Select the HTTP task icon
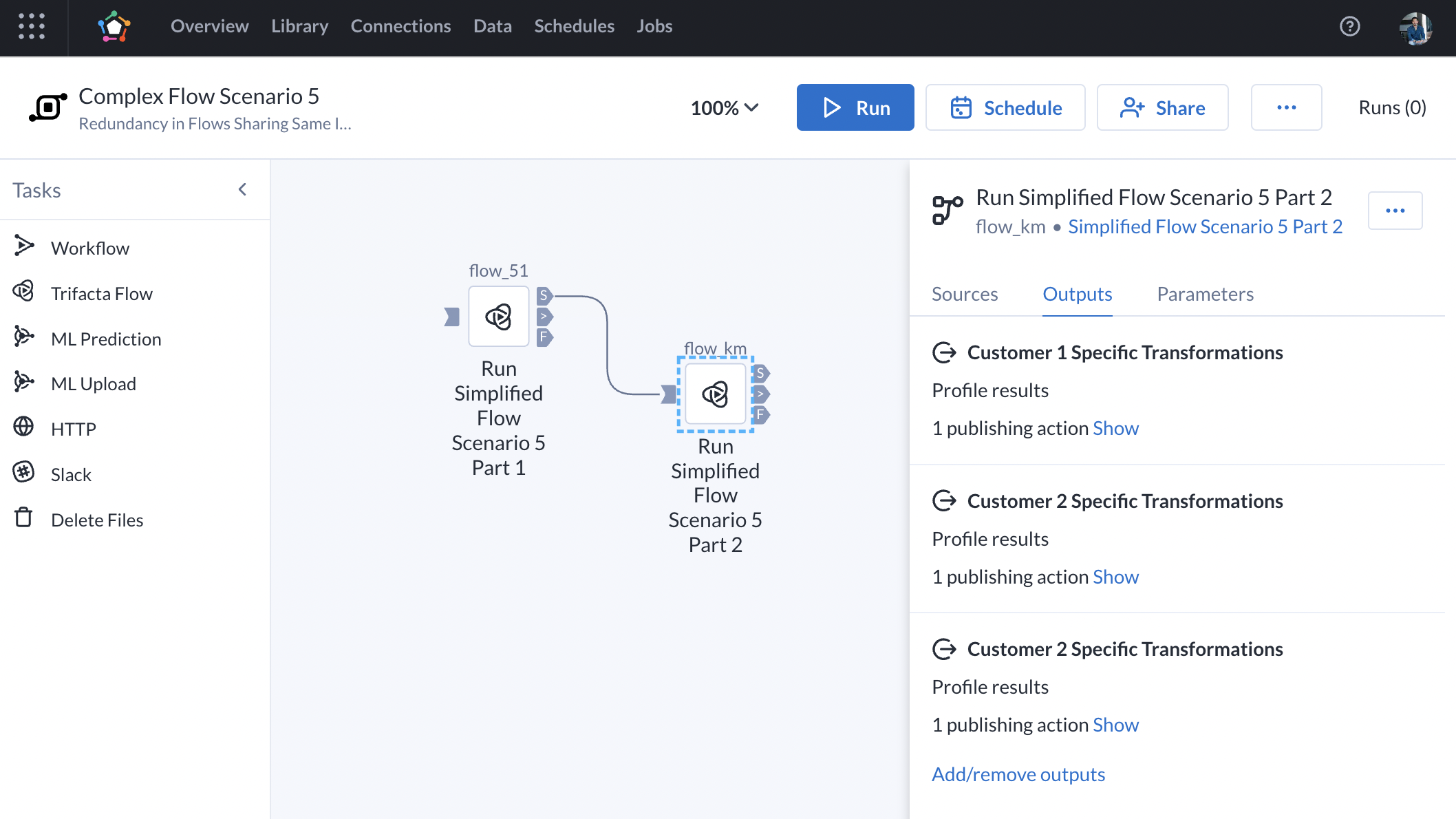This screenshot has height=819, width=1456. coord(24,428)
